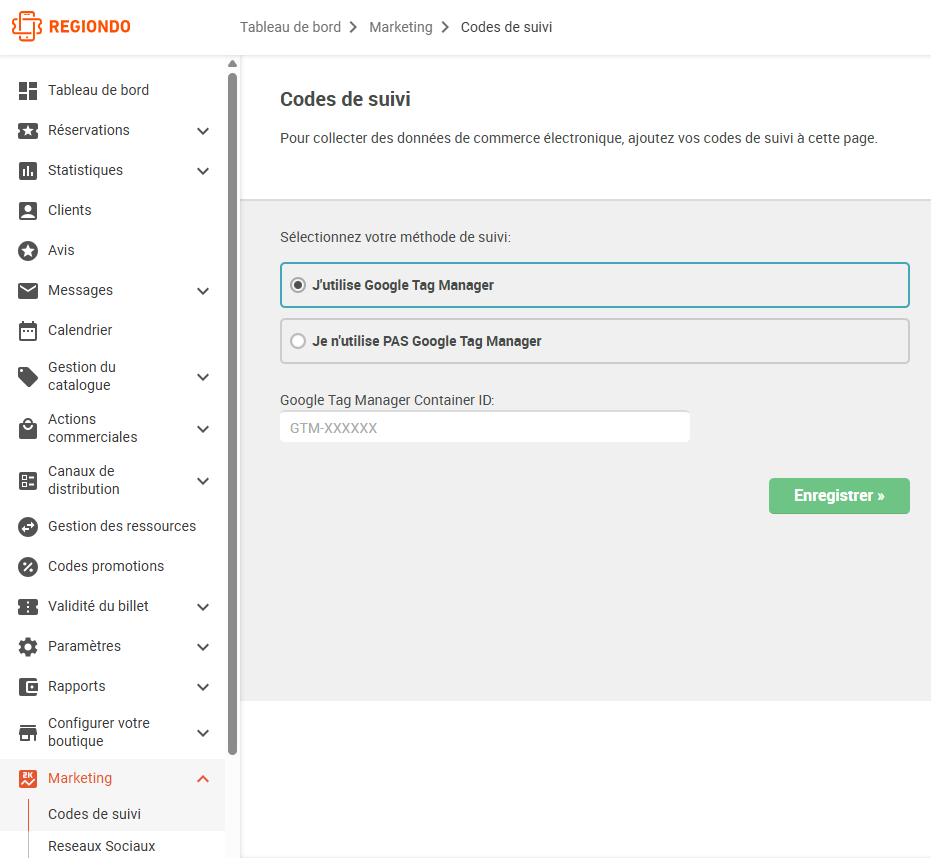Viewport: 931px width, 858px height.
Task: Open the Avis menu item
Action: click(x=61, y=250)
